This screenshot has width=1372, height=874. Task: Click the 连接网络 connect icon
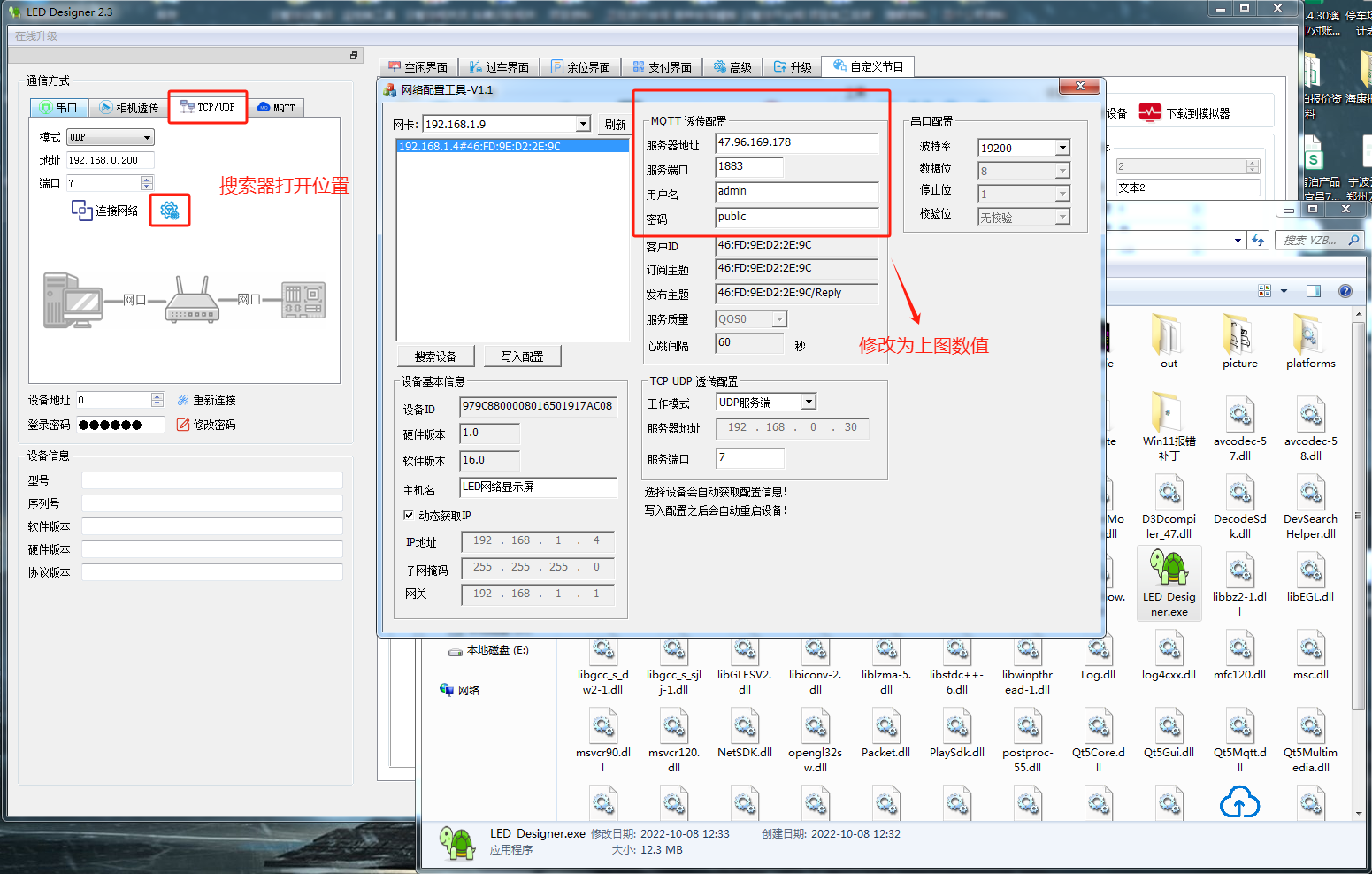pos(81,211)
